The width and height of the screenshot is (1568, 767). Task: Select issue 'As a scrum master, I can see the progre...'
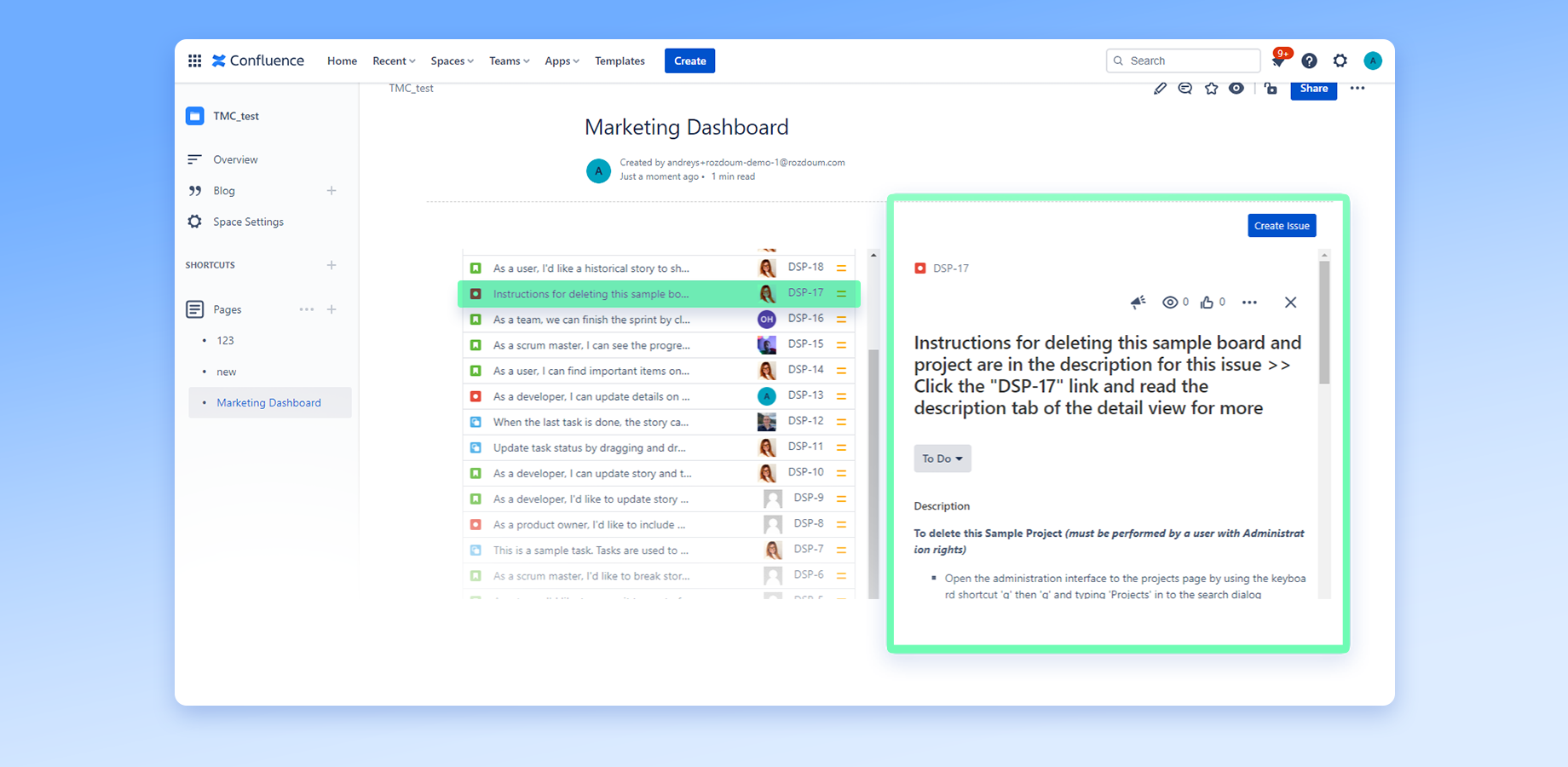[591, 345]
